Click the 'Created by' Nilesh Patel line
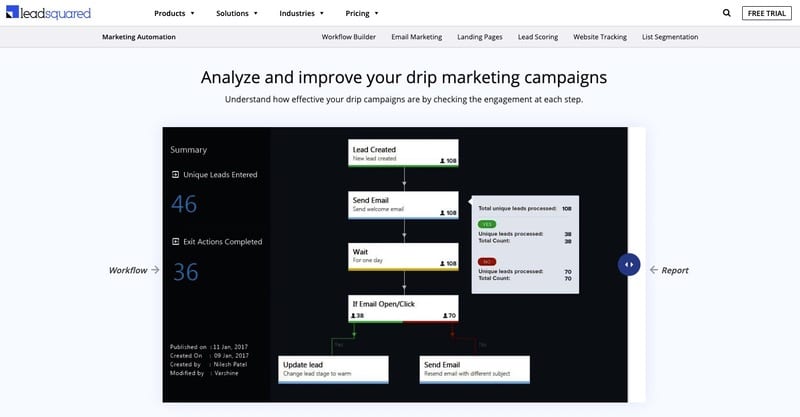800x417 pixels. (209, 364)
